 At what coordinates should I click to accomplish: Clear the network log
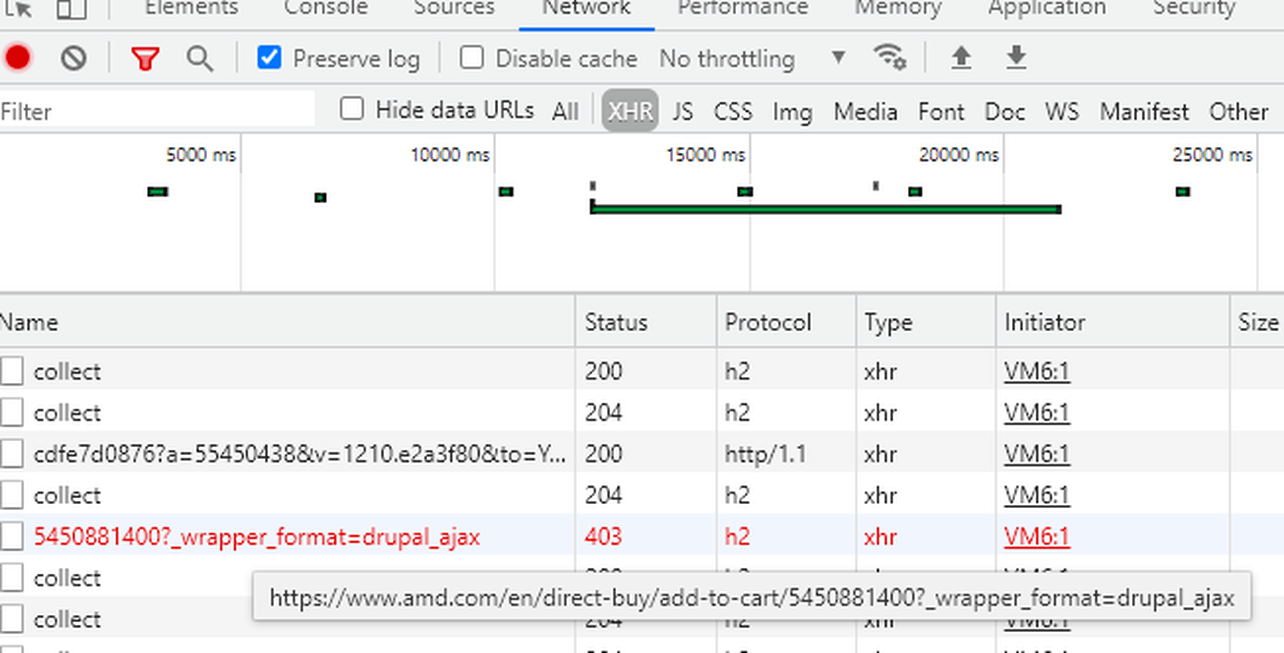(x=73, y=59)
